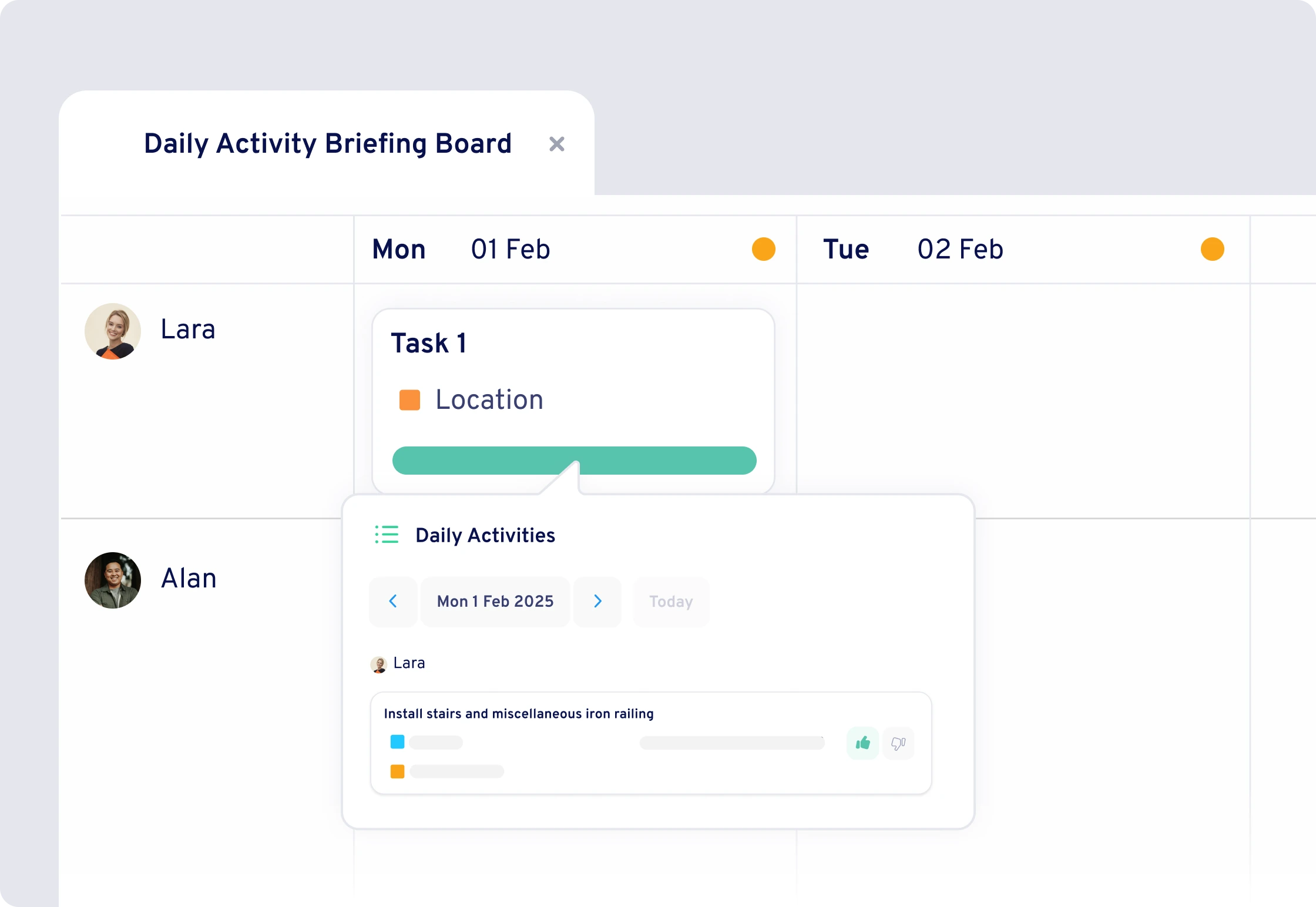Select the Daily Activity Briefing Board tab
This screenshot has width=1316, height=907.
[327, 144]
